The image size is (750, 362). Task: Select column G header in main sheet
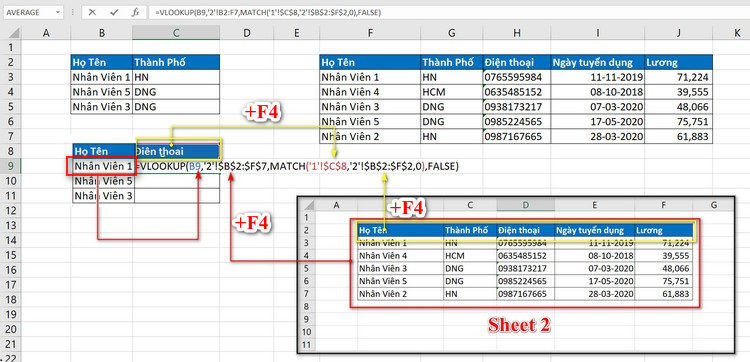coord(452,33)
